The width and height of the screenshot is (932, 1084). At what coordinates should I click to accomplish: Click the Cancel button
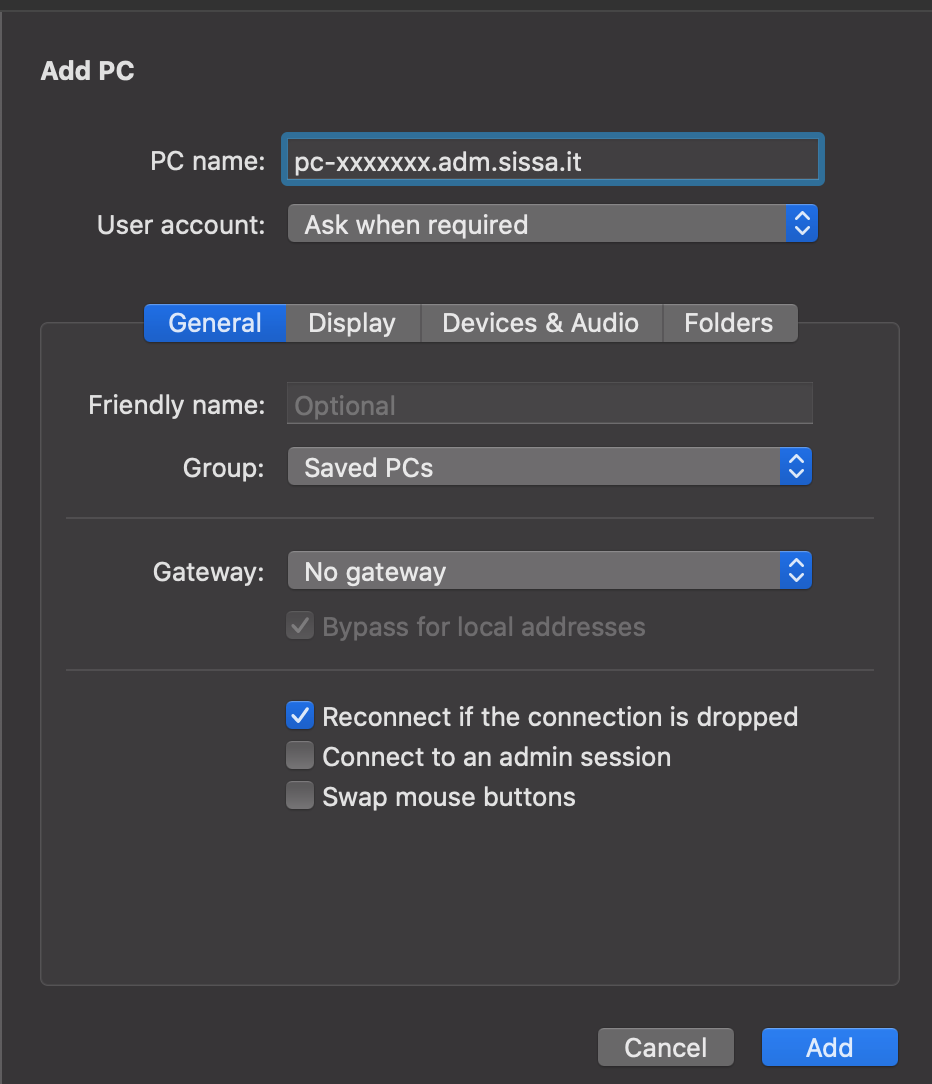[666, 1047]
